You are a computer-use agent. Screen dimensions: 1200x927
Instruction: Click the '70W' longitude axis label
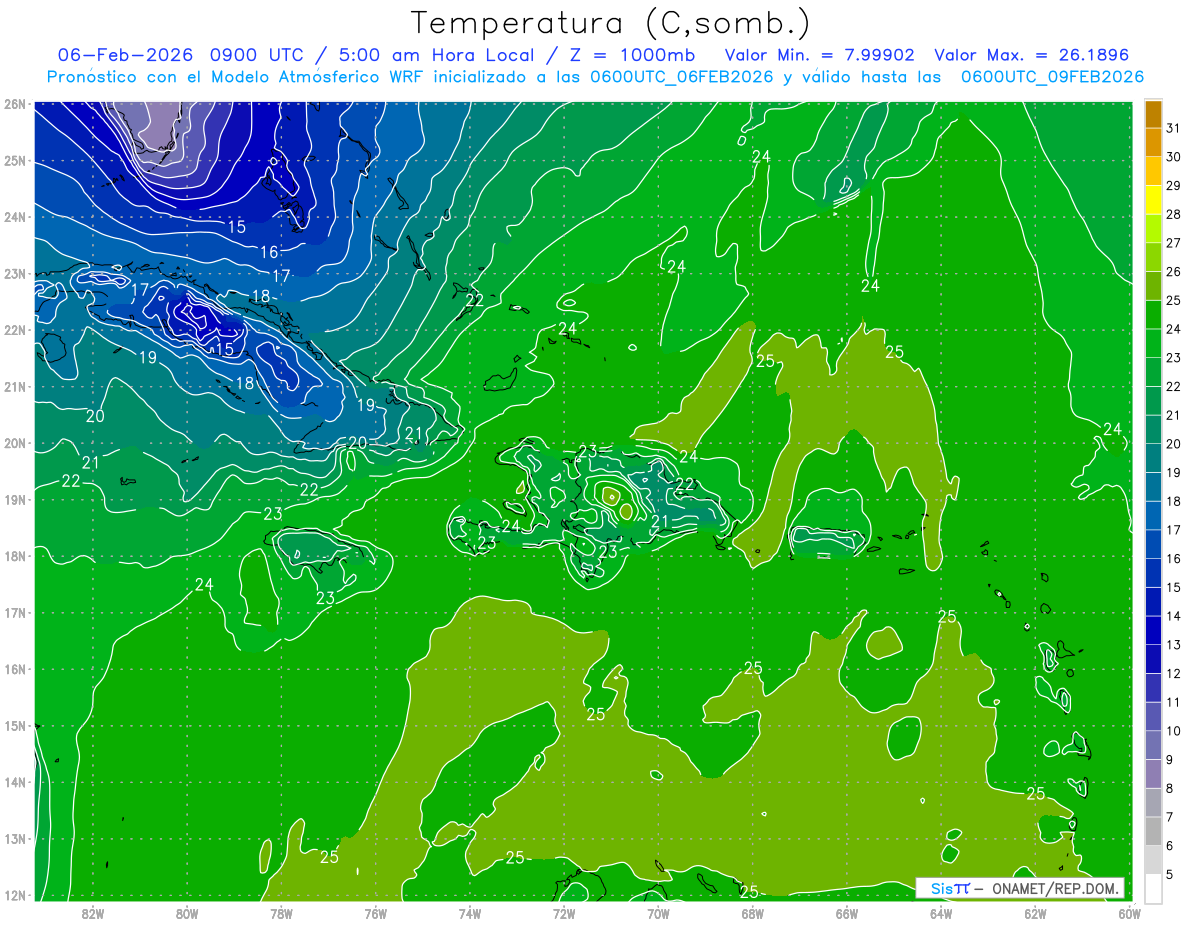point(658,913)
